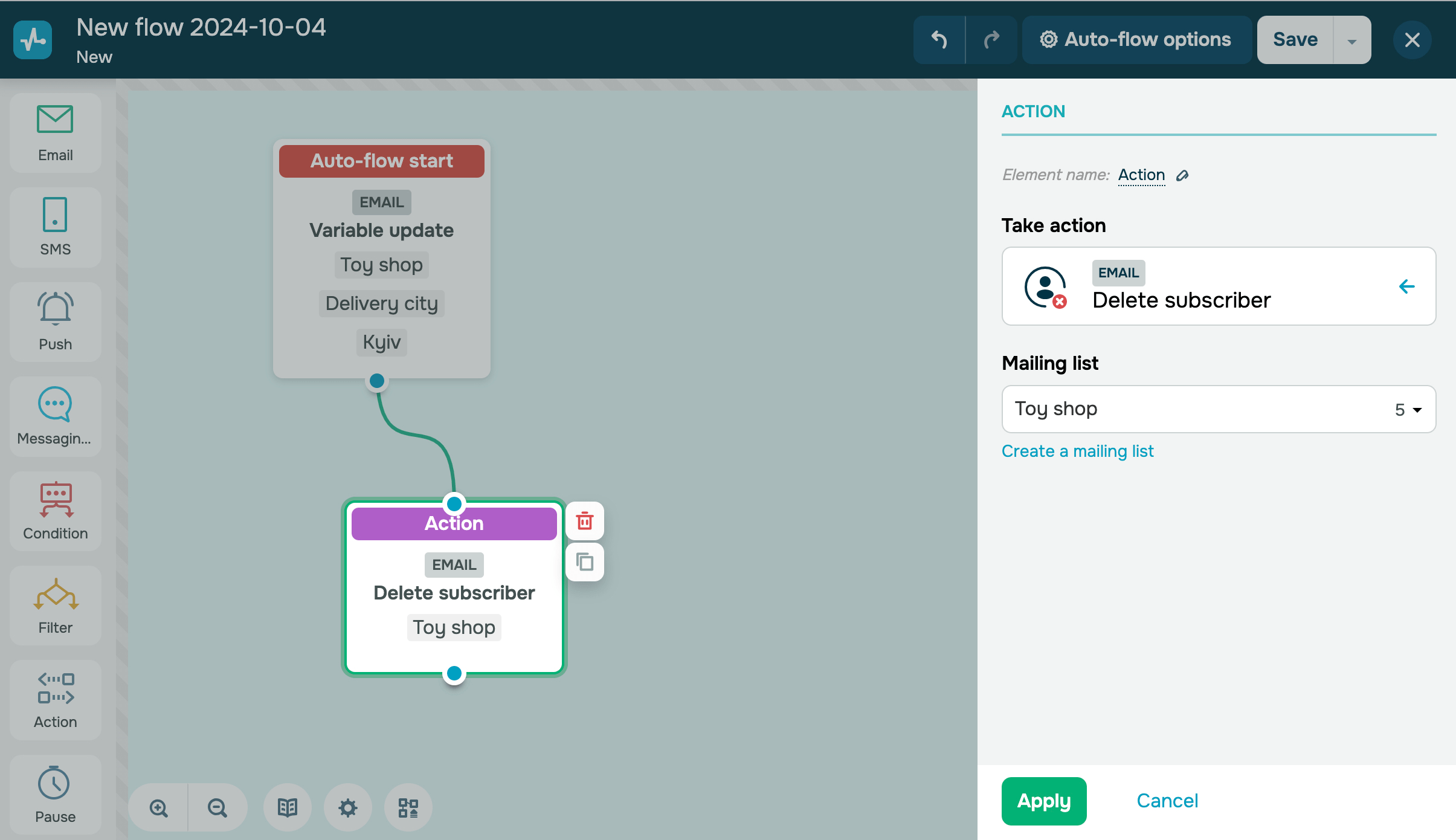Open canvas settings gear icon
The image size is (1456, 840).
tap(347, 807)
